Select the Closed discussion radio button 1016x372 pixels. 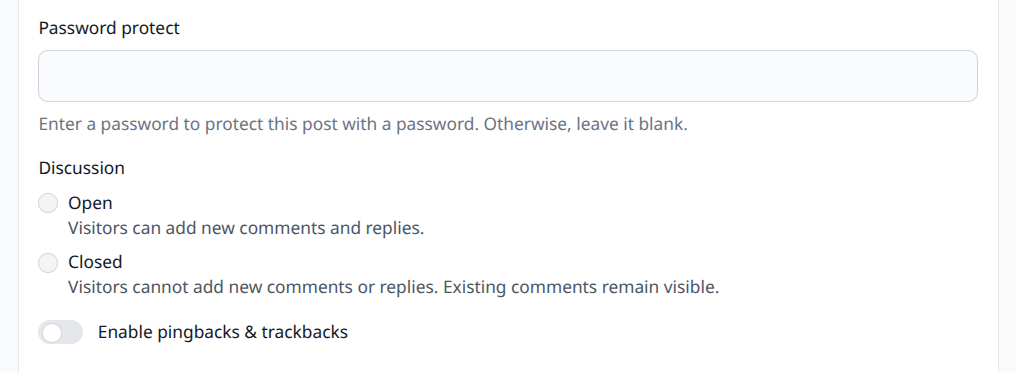click(48, 262)
